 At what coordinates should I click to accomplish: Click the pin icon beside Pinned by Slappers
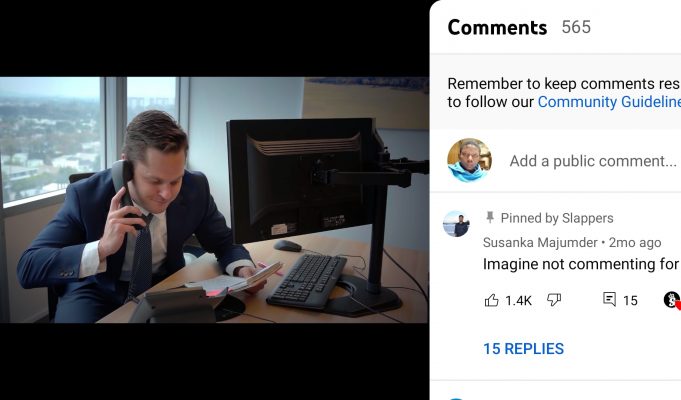pyautogui.click(x=490, y=217)
